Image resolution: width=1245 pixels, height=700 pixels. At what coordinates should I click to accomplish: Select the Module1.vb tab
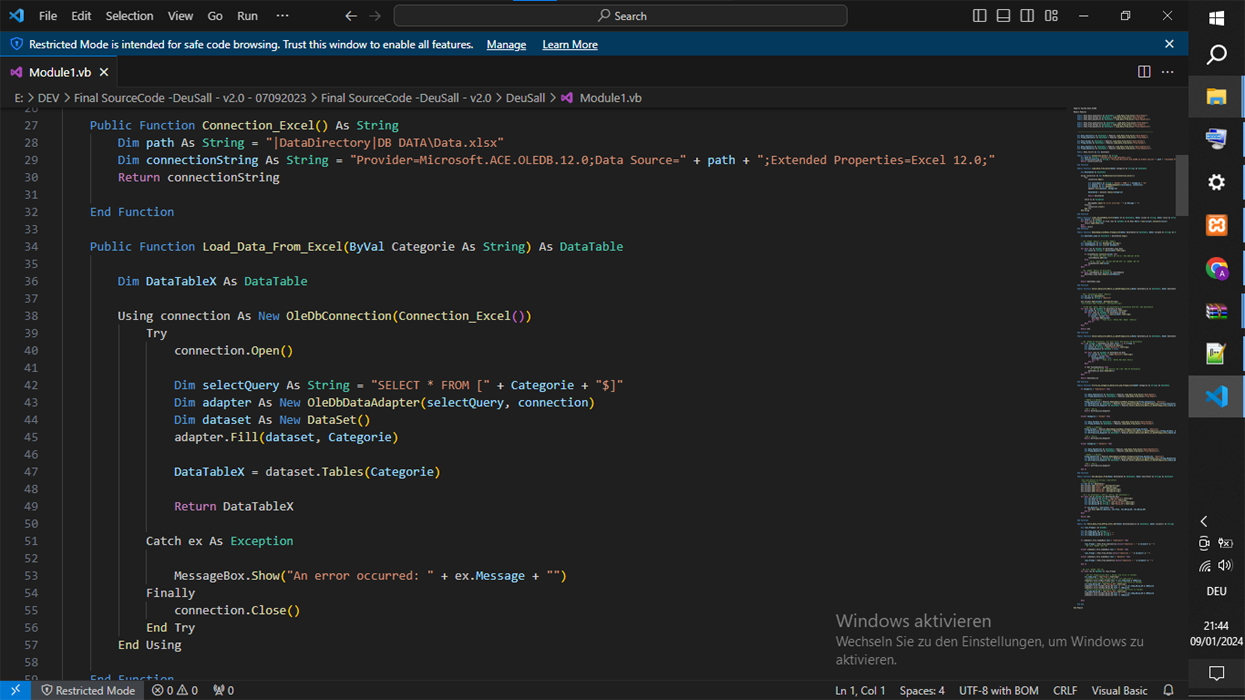click(x=59, y=72)
